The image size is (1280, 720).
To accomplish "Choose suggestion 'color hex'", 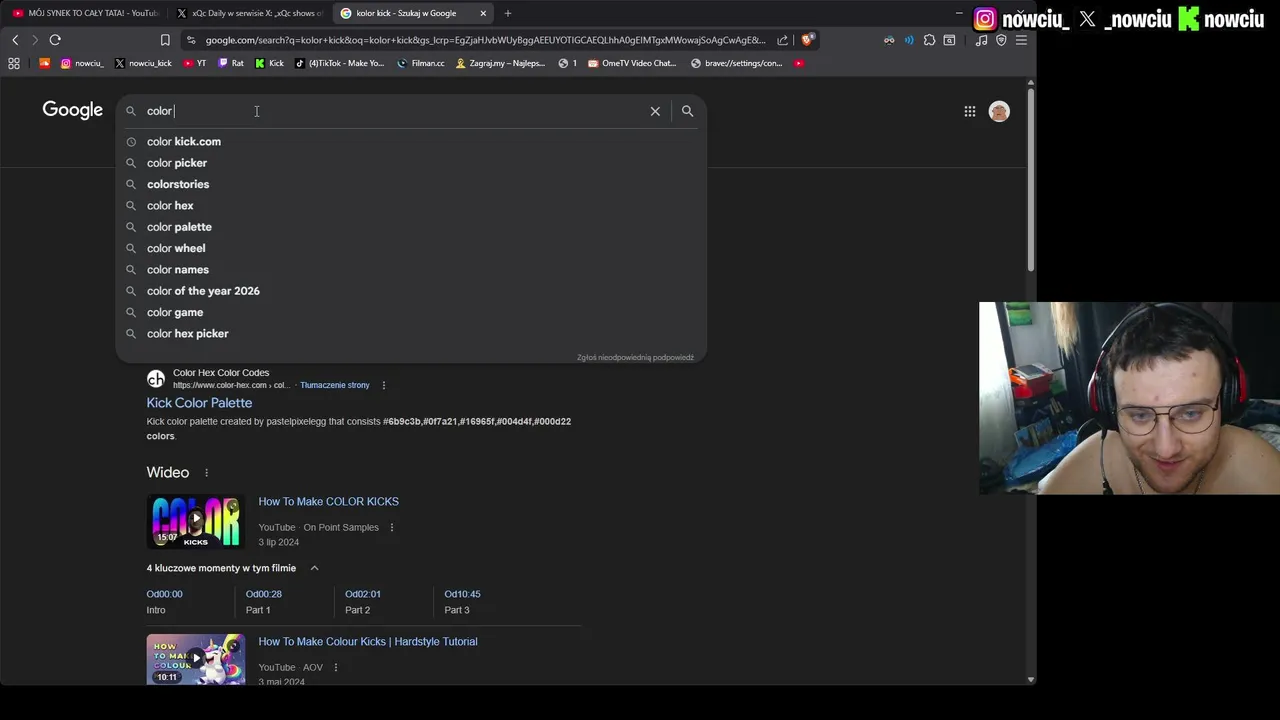I will (x=411, y=206).
